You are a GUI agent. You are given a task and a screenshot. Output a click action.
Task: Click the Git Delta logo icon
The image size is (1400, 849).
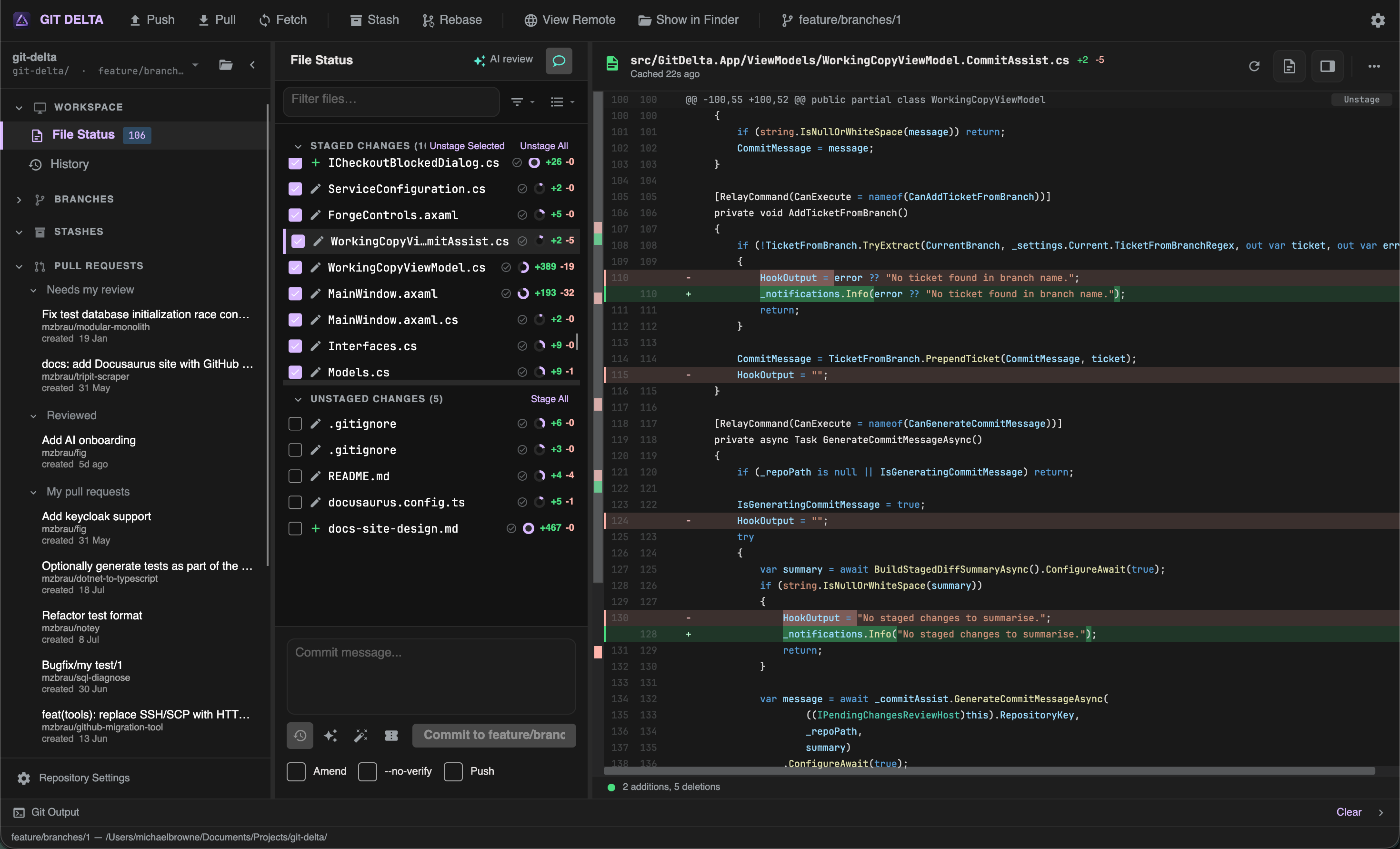[21, 20]
